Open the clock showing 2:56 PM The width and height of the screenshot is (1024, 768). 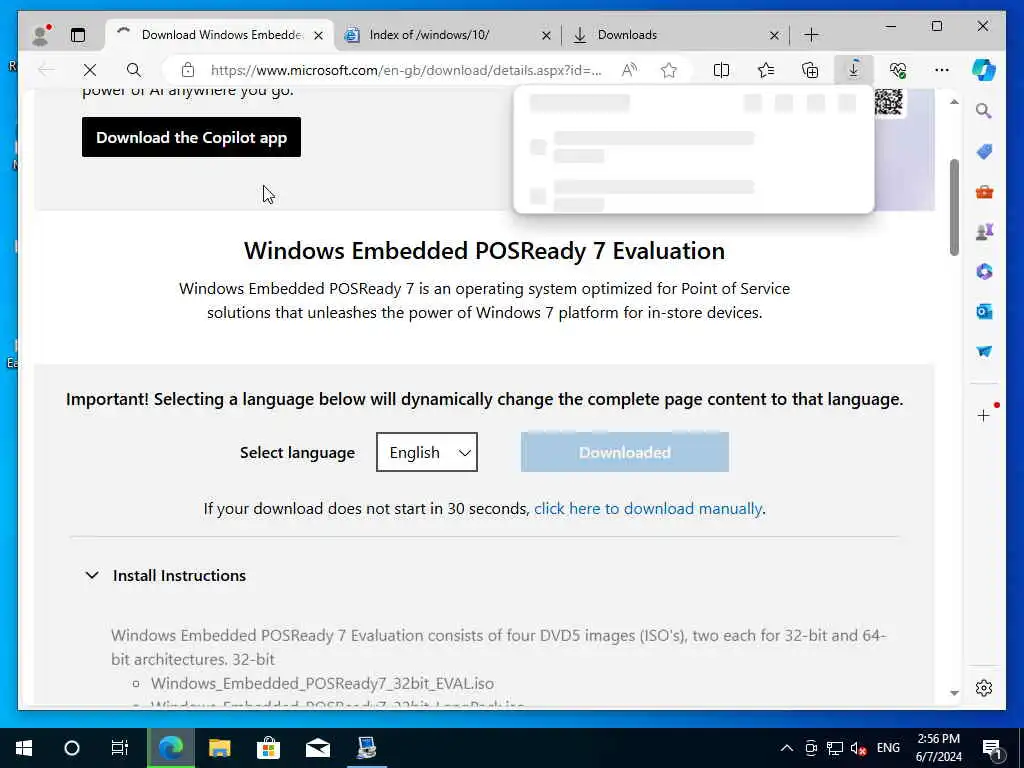pos(938,748)
